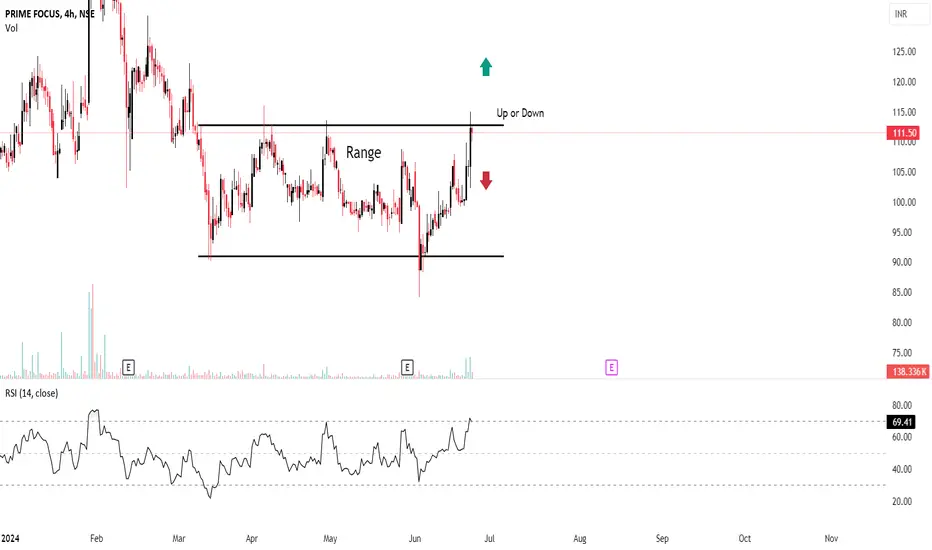Click the earnings marker near June

407,367
